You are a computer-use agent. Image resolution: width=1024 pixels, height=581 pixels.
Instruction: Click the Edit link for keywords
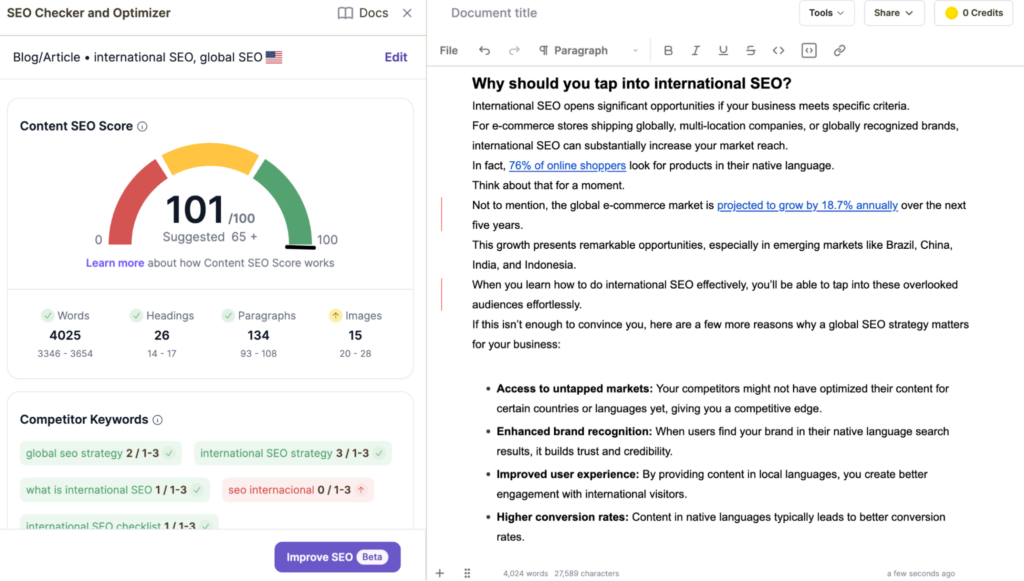coord(396,57)
